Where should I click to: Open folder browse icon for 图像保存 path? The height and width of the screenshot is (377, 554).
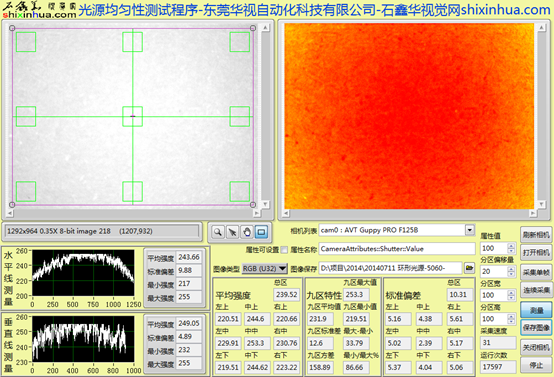pos(469,268)
